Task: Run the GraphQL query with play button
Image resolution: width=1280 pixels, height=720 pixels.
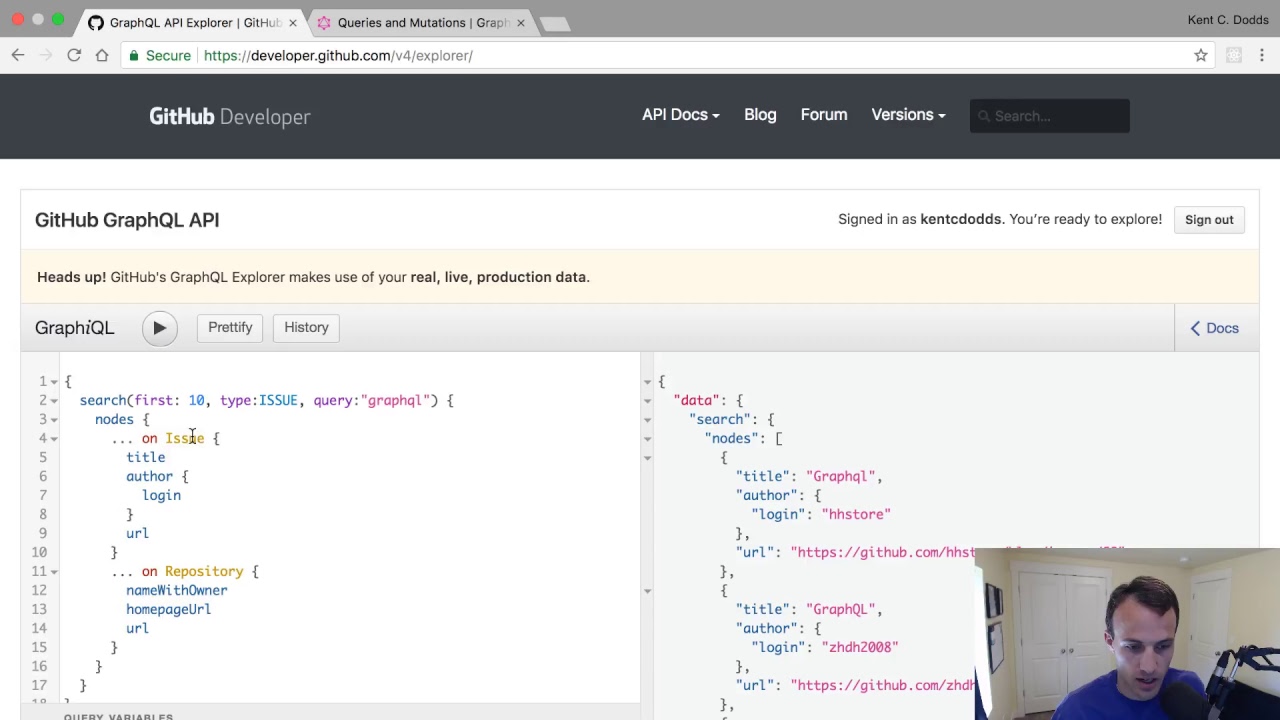Action: pyautogui.click(x=159, y=328)
